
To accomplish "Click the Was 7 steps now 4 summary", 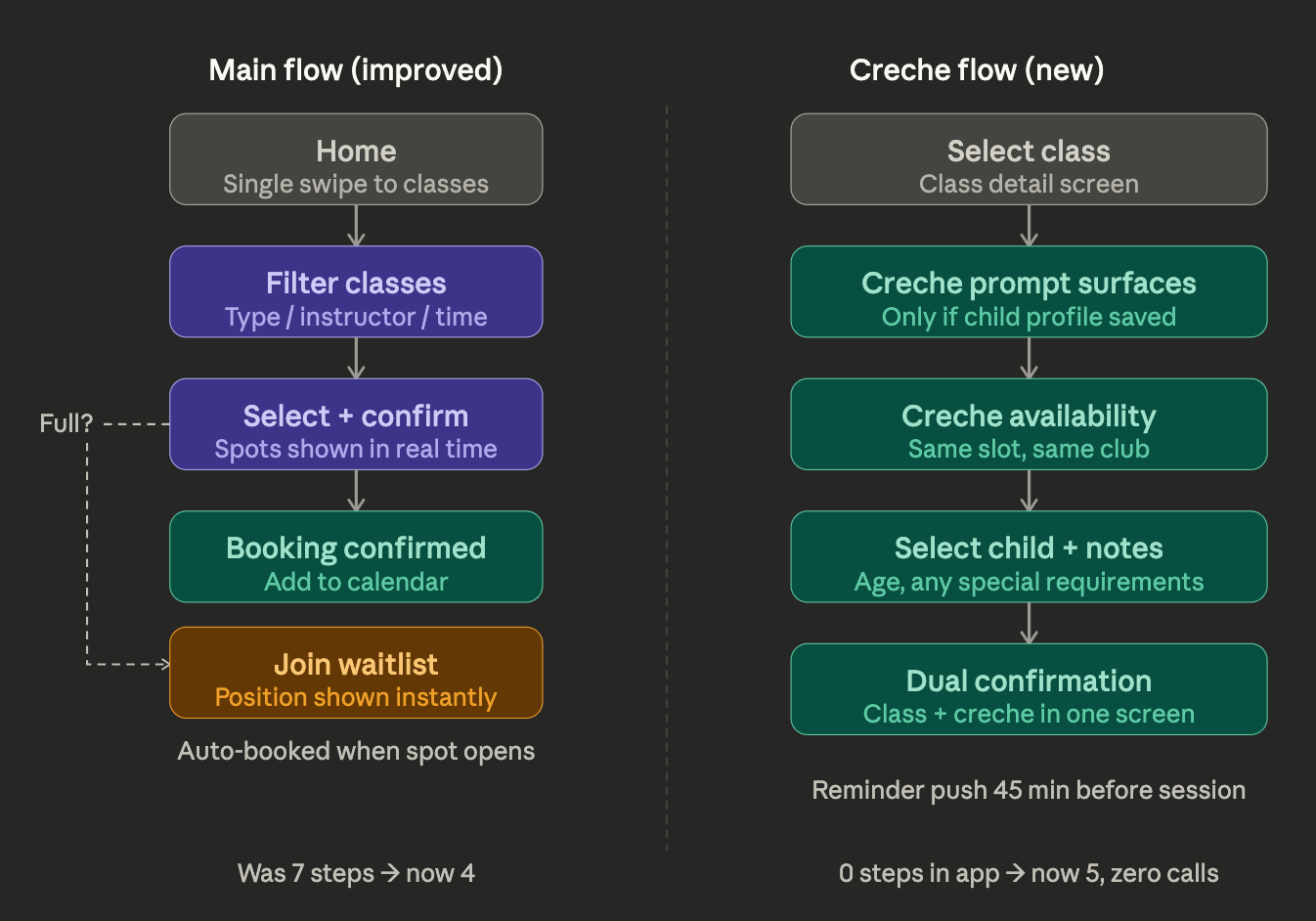I will [x=356, y=873].
